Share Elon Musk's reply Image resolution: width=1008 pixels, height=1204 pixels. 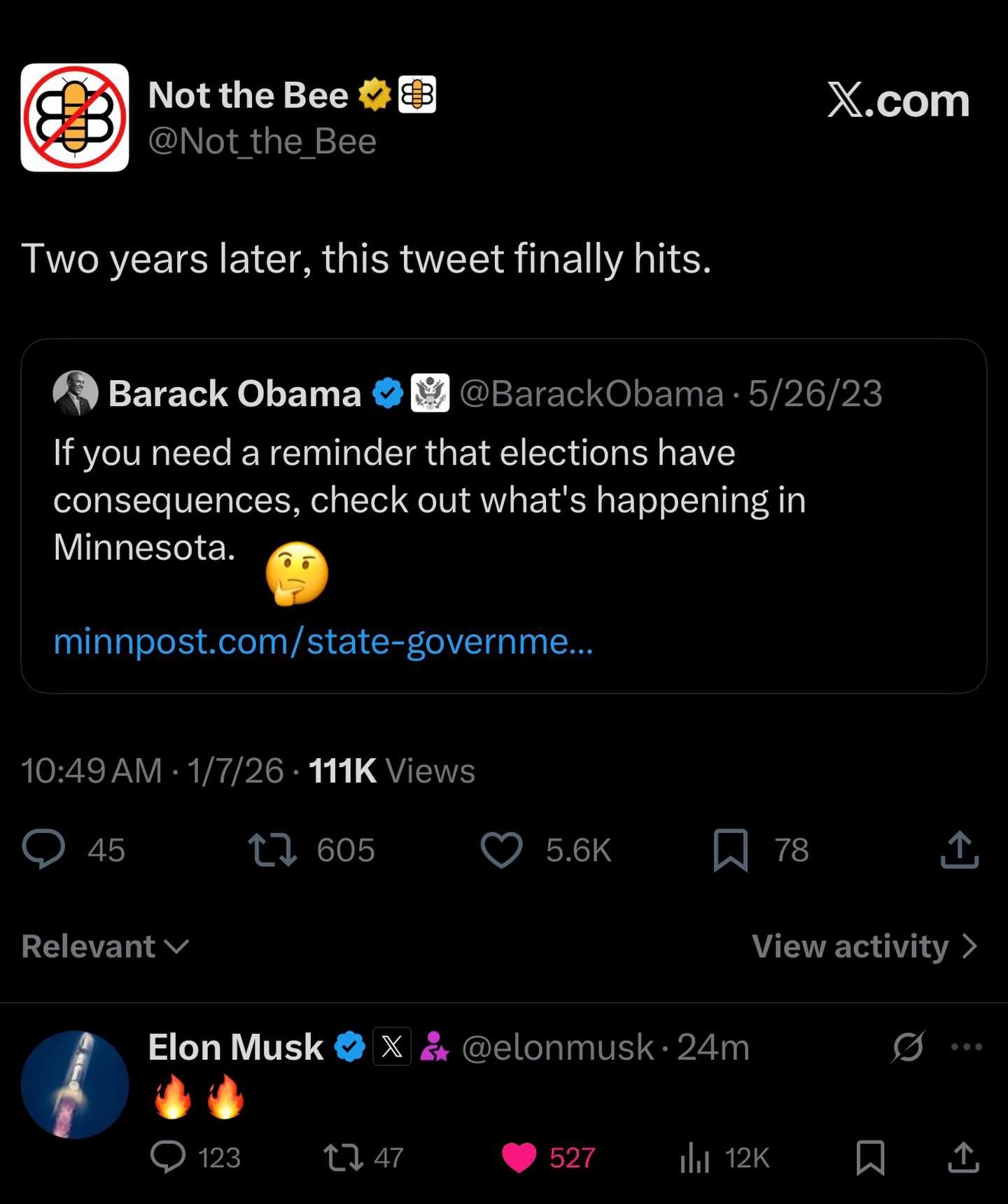(x=963, y=1157)
